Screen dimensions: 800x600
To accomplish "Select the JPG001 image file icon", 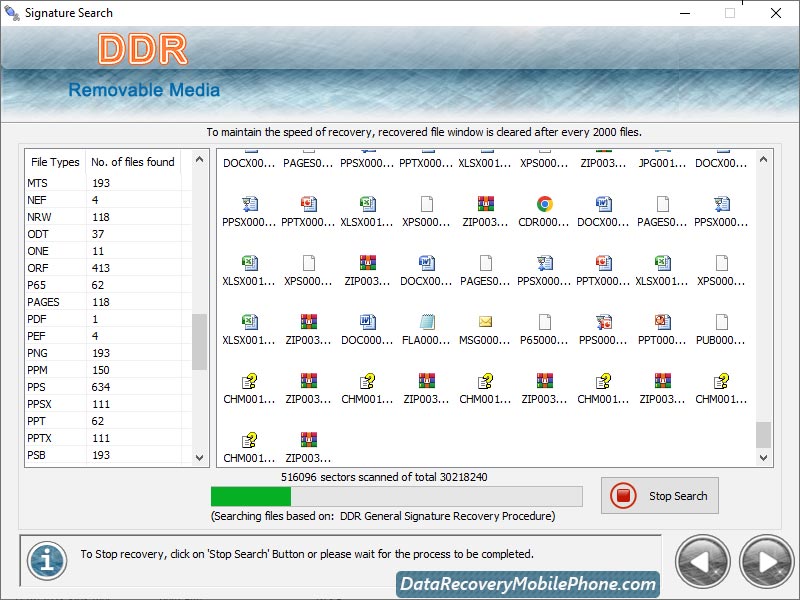I will coord(662,160).
